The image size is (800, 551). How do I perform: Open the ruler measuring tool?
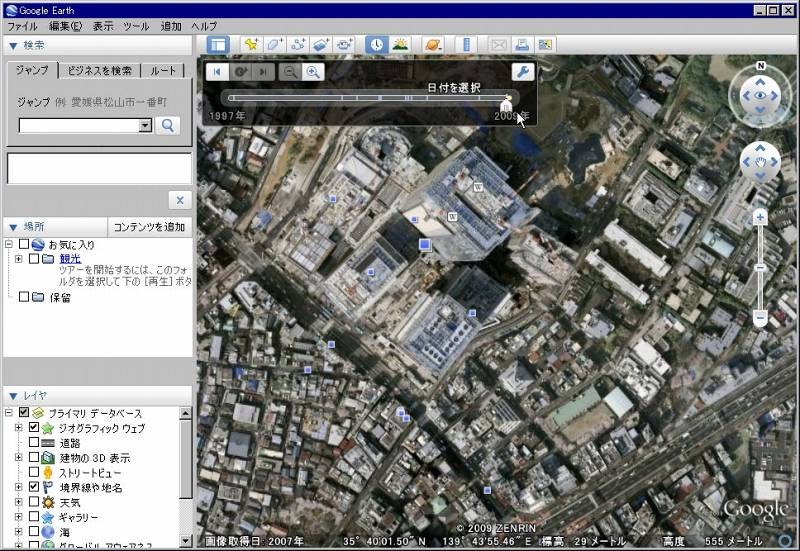click(466, 45)
